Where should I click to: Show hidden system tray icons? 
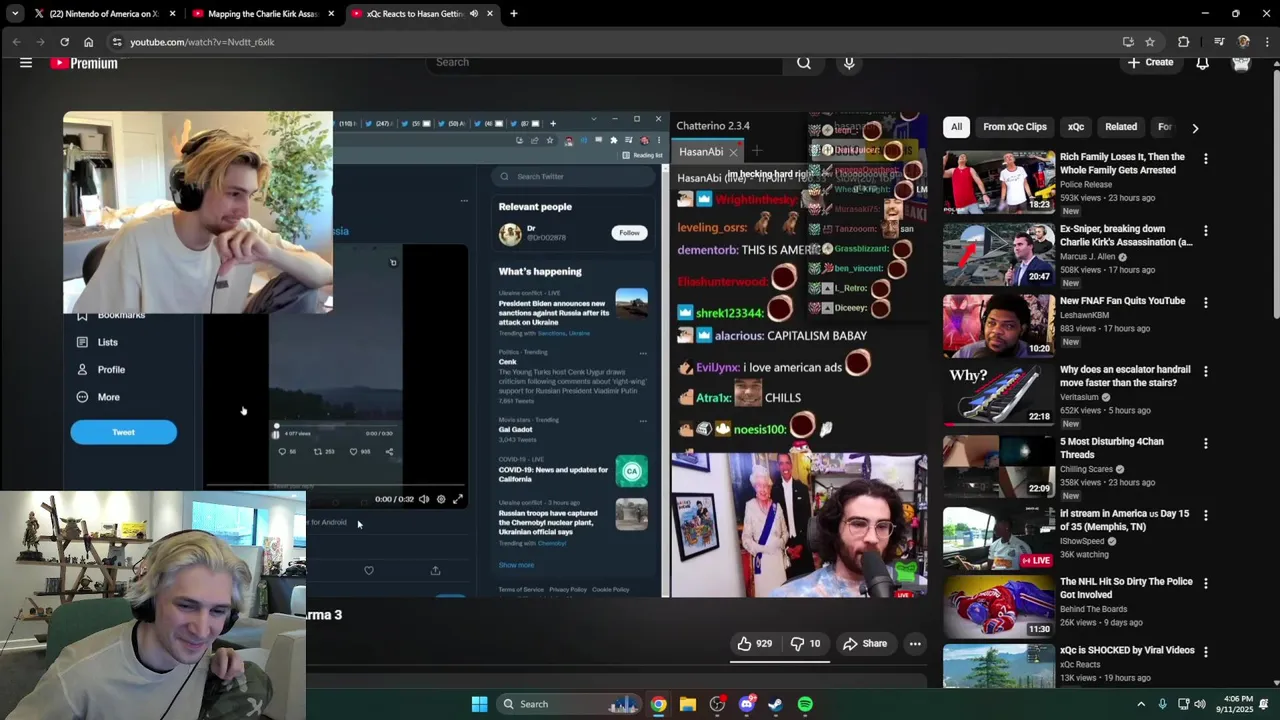click(1141, 704)
